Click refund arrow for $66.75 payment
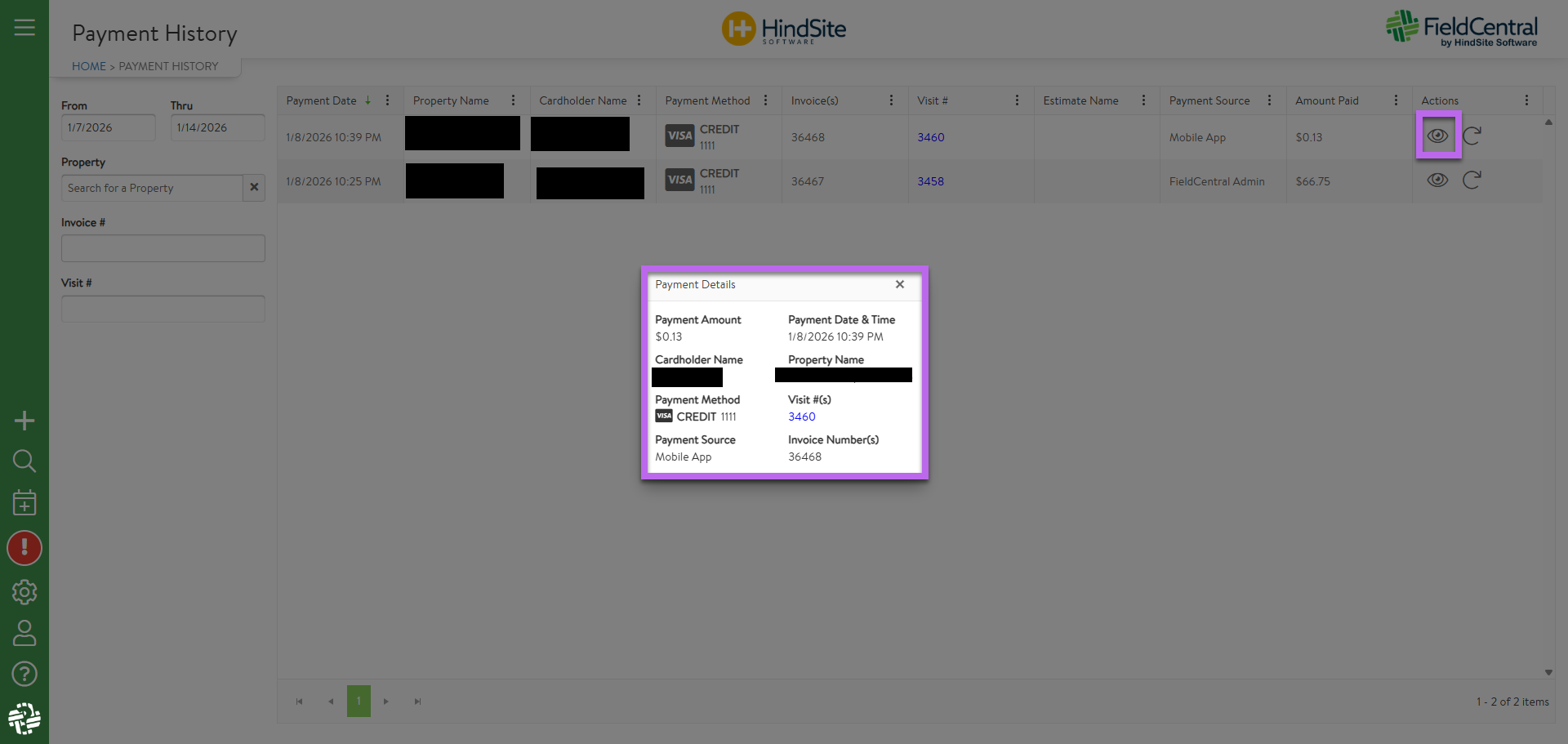The width and height of the screenshot is (1568, 744). point(1472,180)
